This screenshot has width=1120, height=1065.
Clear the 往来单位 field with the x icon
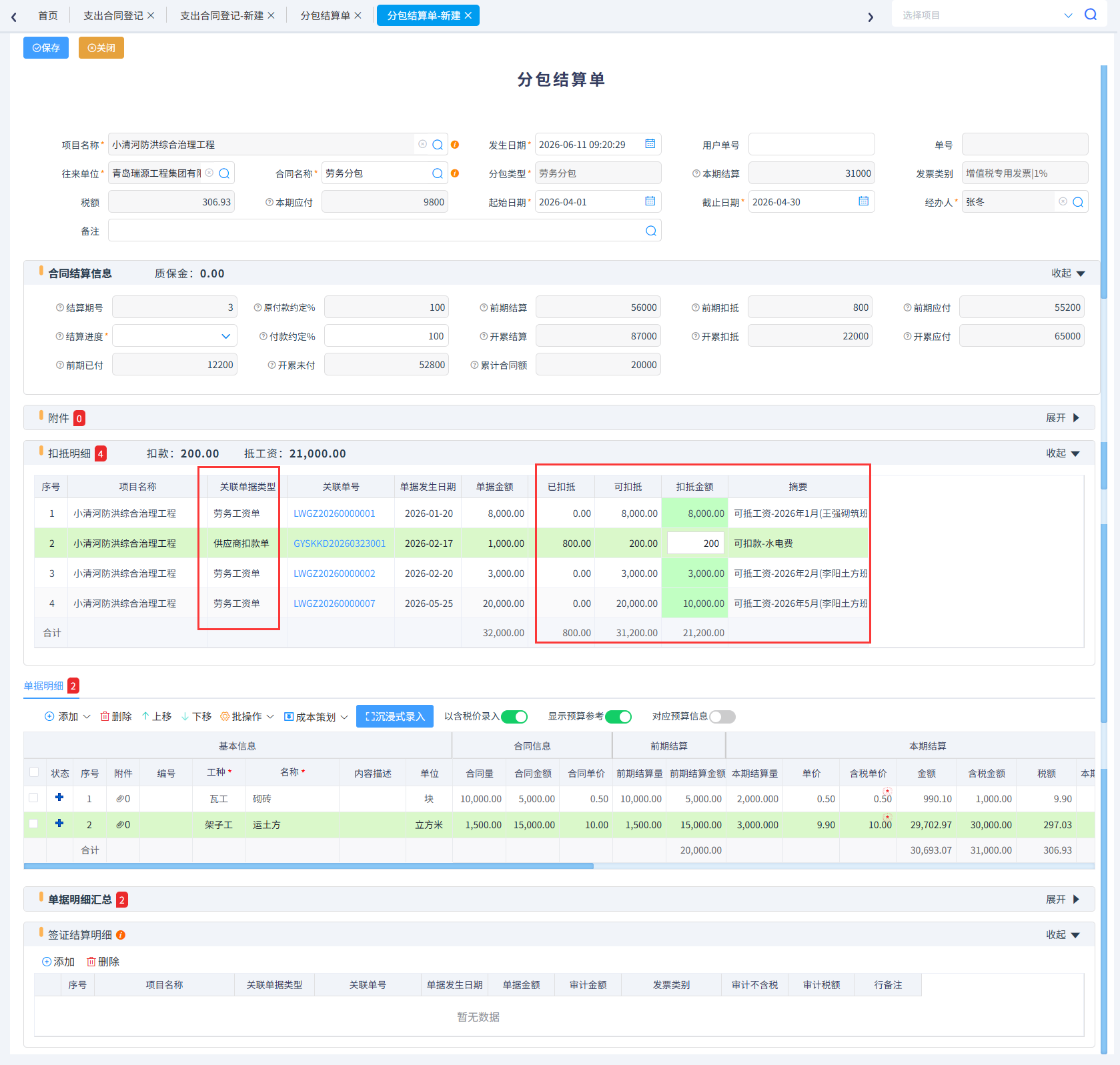(209, 173)
